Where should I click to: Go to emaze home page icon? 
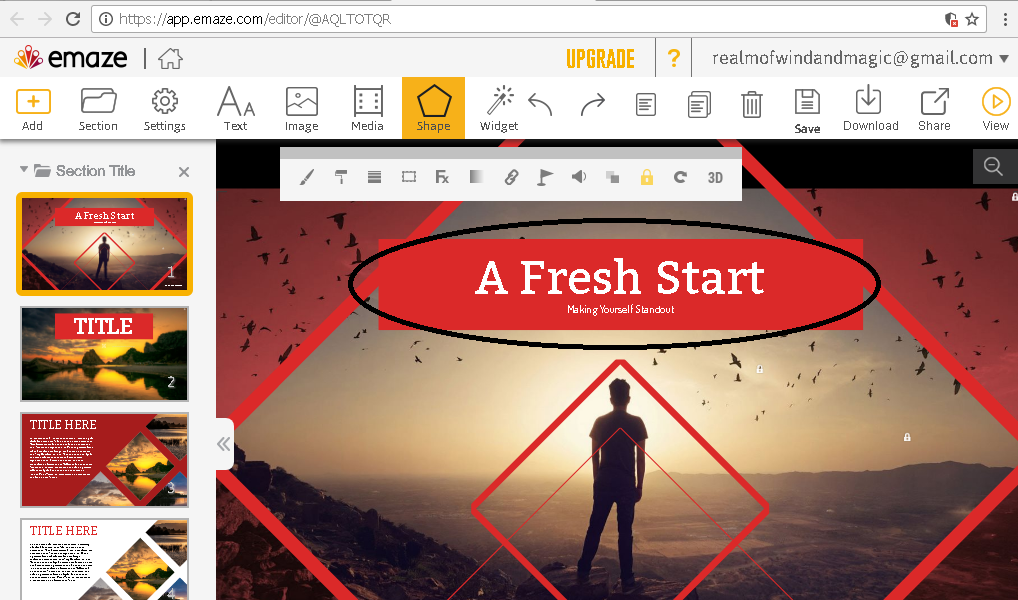pyautogui.click(x=170, y=58)
